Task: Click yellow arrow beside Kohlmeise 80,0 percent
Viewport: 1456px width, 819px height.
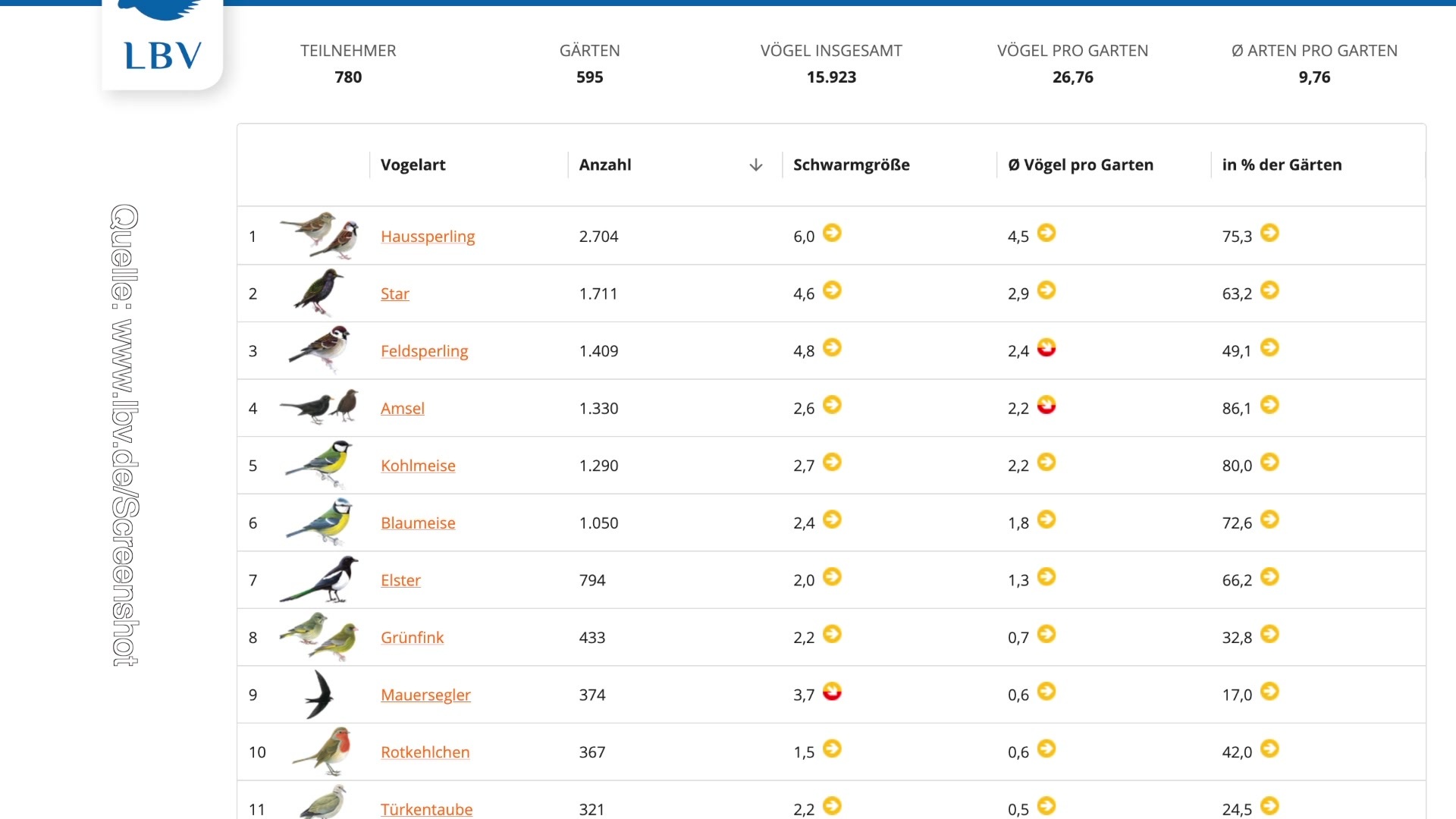Action: tap(1269, 463)
